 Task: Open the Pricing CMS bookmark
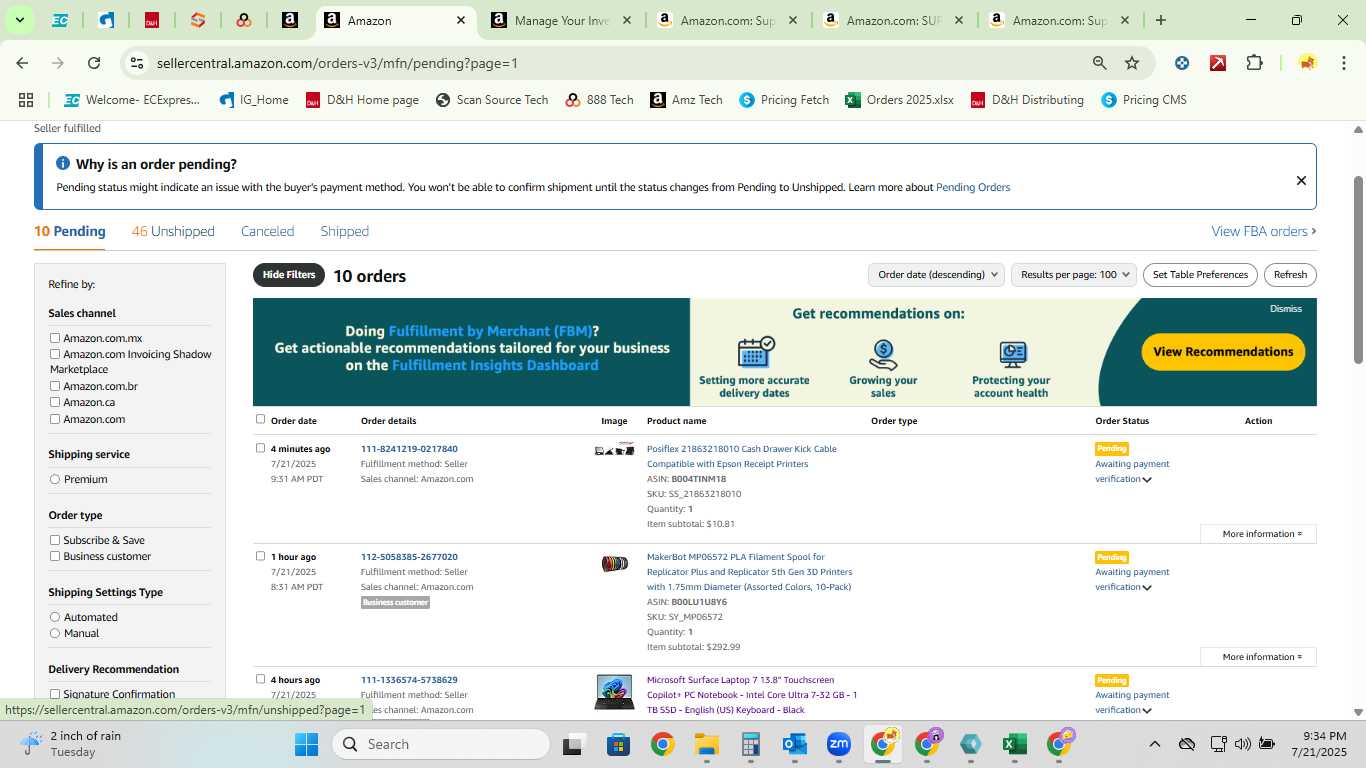click(x=1143, y=100)
